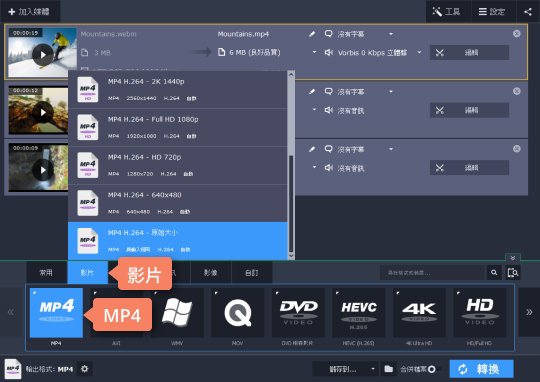Switch to the 常用 tab

click(x=46, y=272)
